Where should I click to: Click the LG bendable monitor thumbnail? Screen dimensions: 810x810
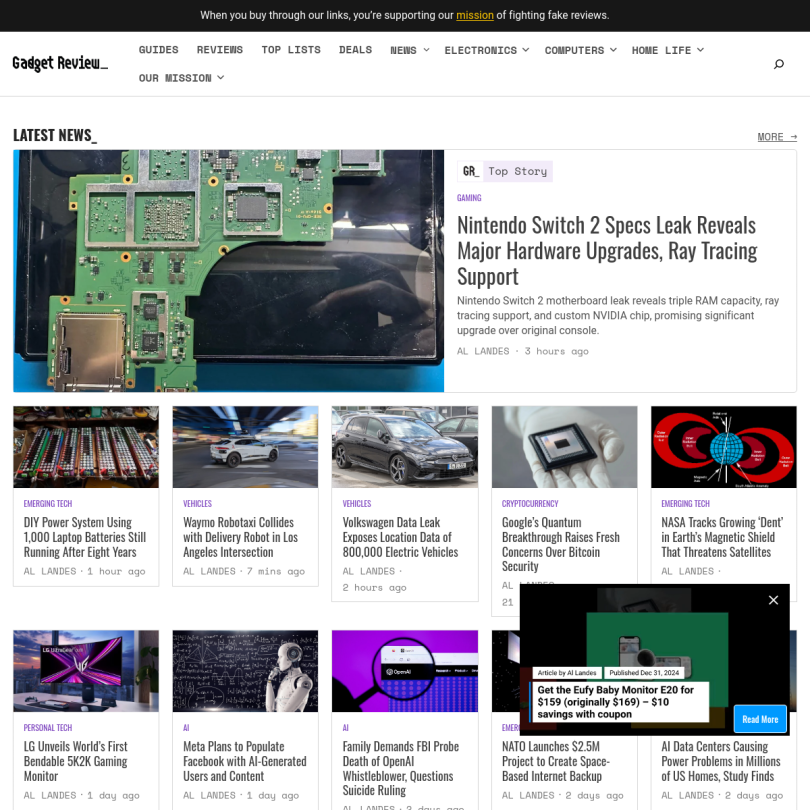point(85,671)
